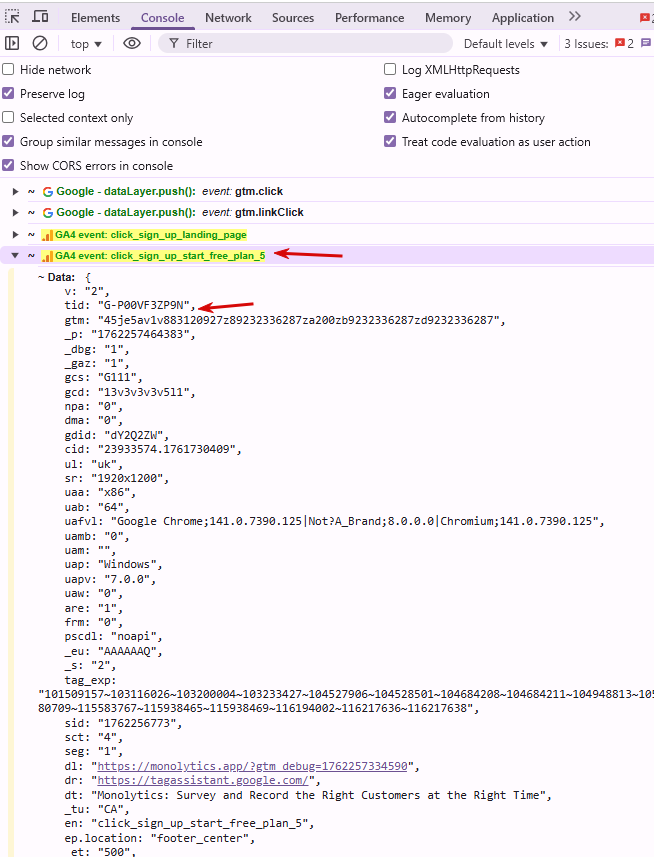Click the _p value 1762257464383
The width and height of the screenshot is (654, 857).
pos(140,334)
